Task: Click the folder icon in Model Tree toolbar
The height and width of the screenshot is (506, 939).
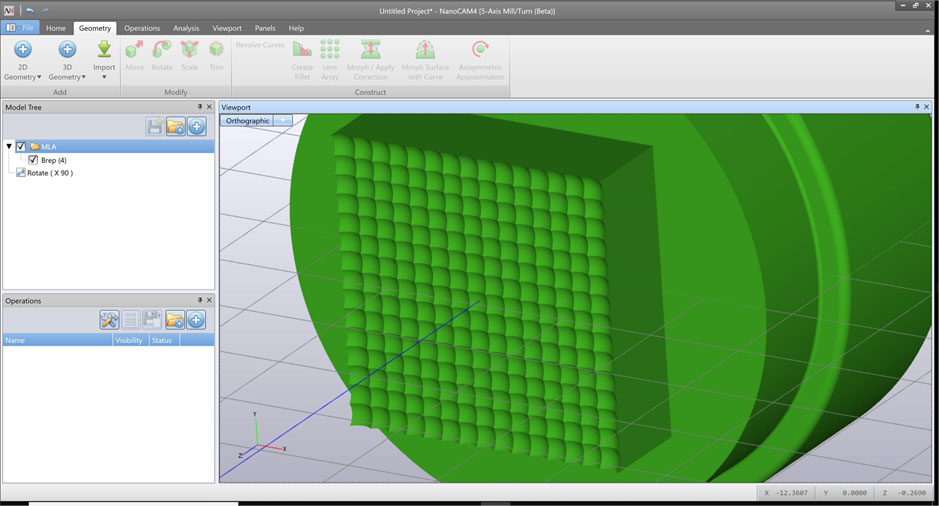Action: [x=176, y=126]
